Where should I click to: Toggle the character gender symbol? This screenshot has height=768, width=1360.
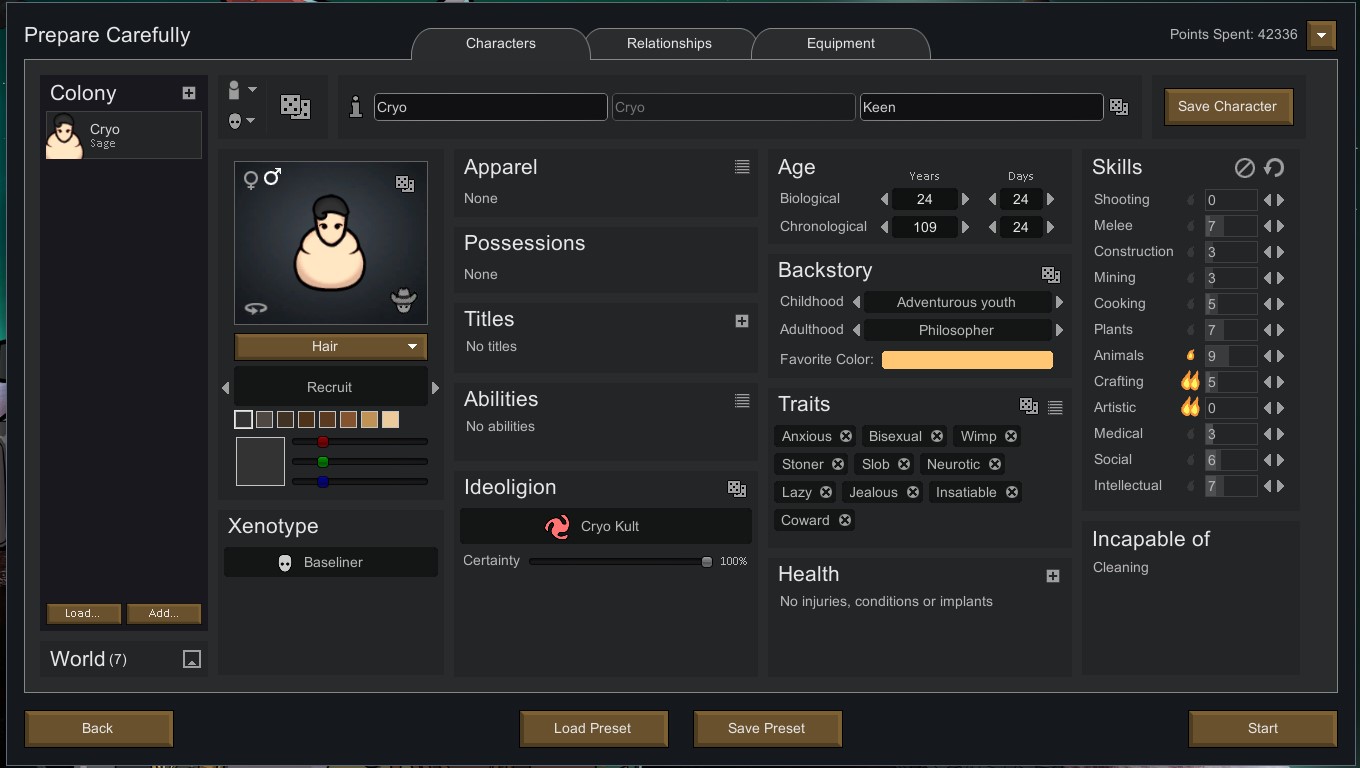pos(263,178)
